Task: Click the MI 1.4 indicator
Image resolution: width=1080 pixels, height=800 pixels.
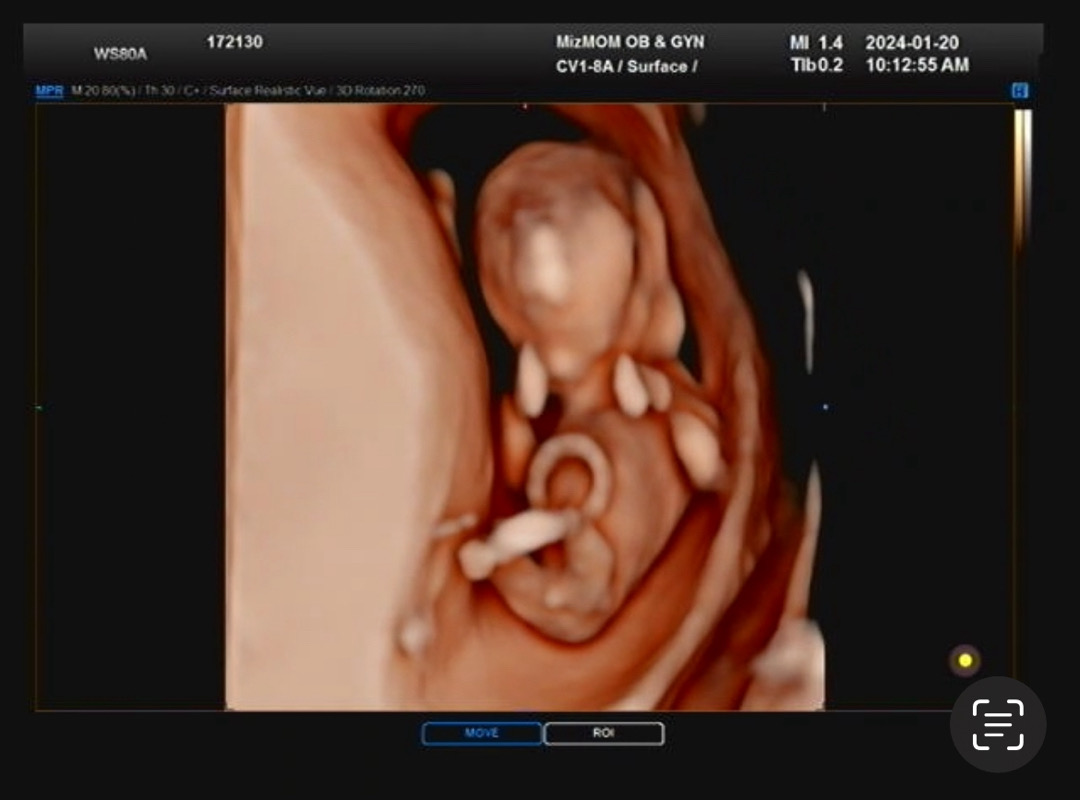Action: [816, 42]
